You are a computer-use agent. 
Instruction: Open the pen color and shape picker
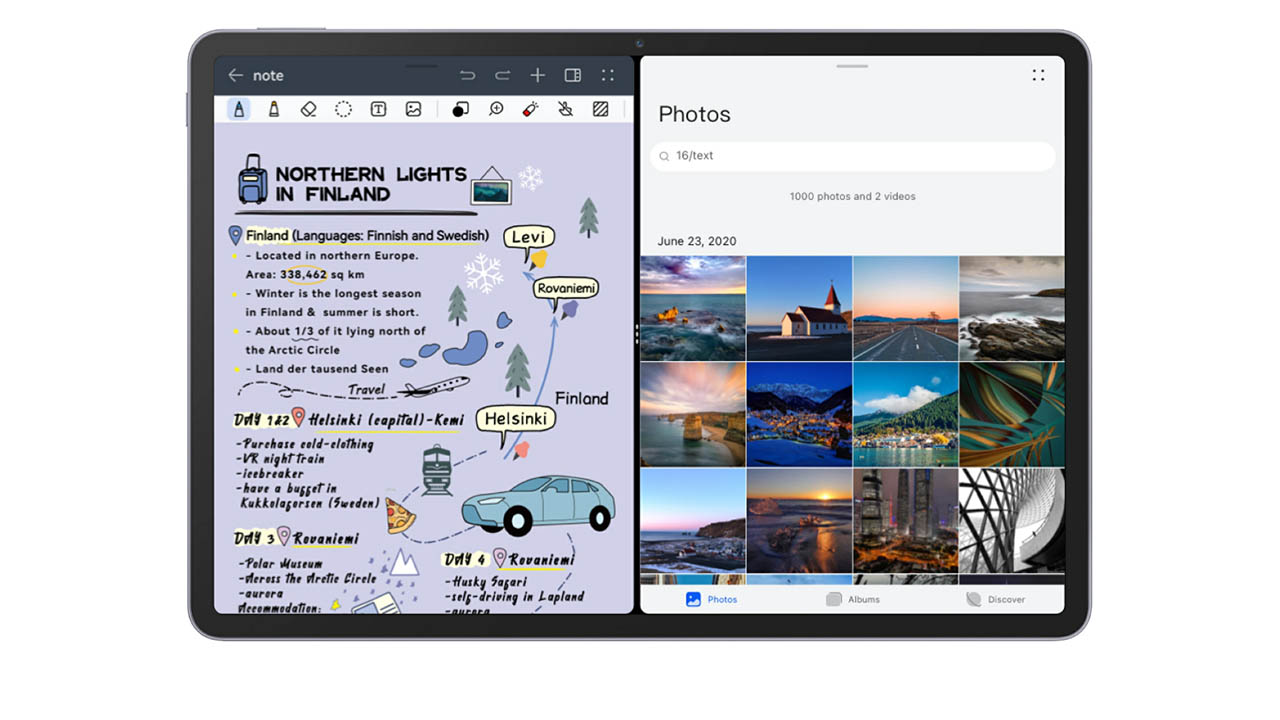[x=460, y=109]
